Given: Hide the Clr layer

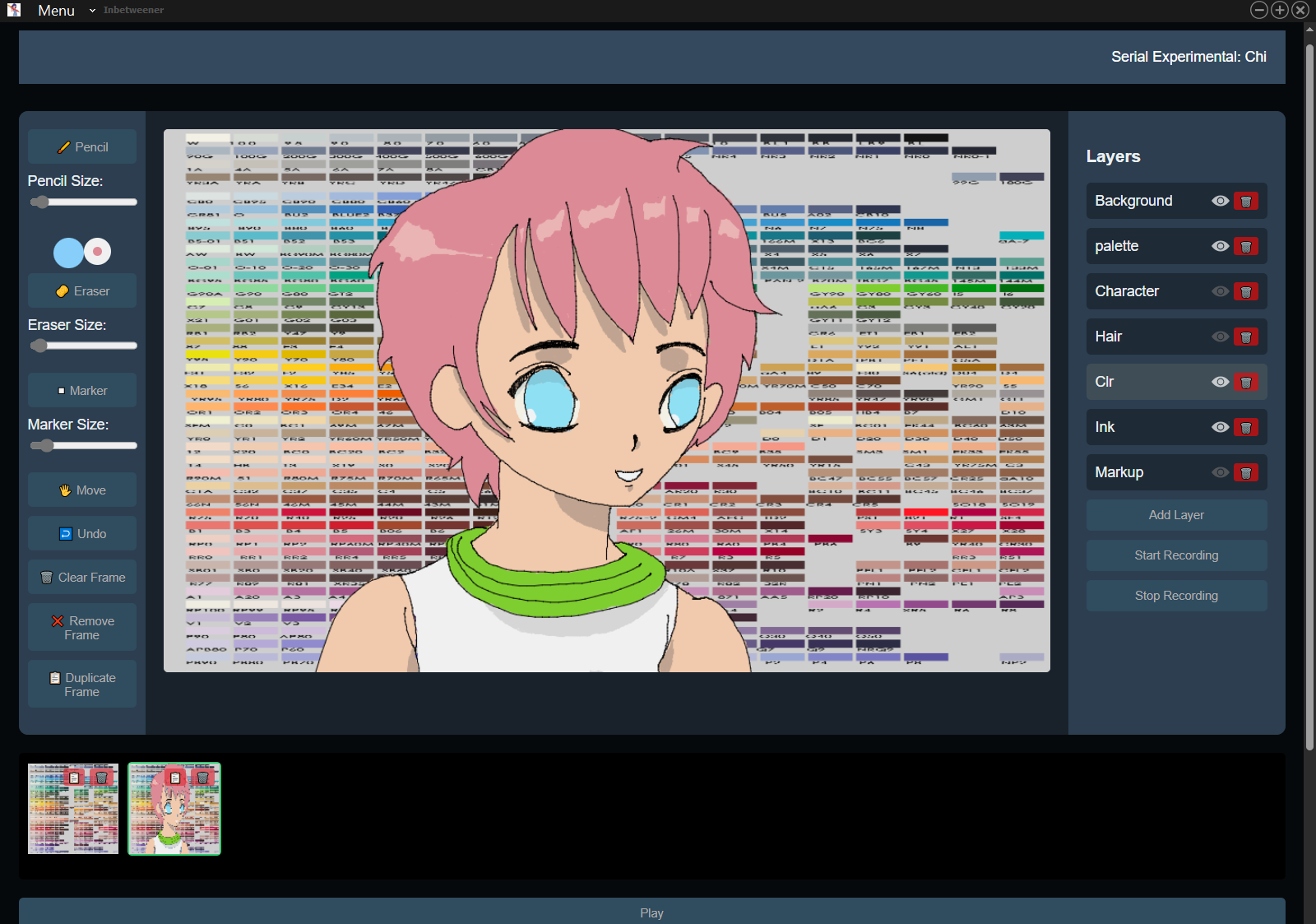Looking at the screenshot, I should coord(1221,382).
